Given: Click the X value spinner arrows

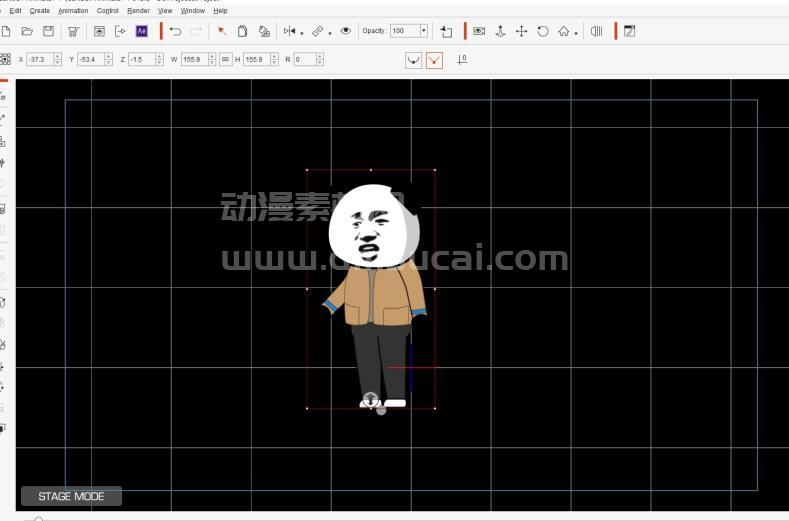Looking at the screenshot, I should pyautogui.click(x=58, y=59).
